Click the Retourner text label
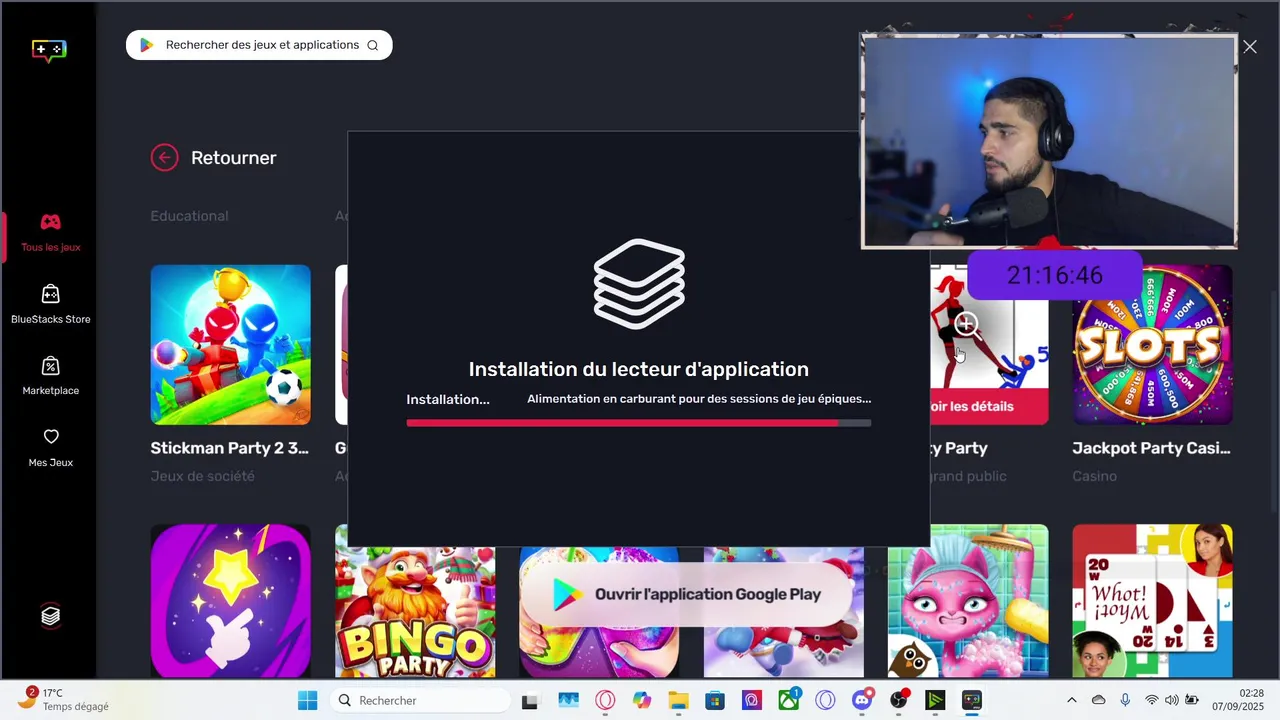This screenshot has height=720, width=1280. [x=233, y=158]
